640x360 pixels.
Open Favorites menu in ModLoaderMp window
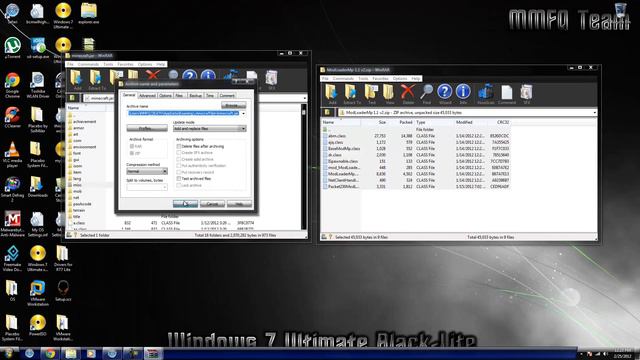[380, 78]
